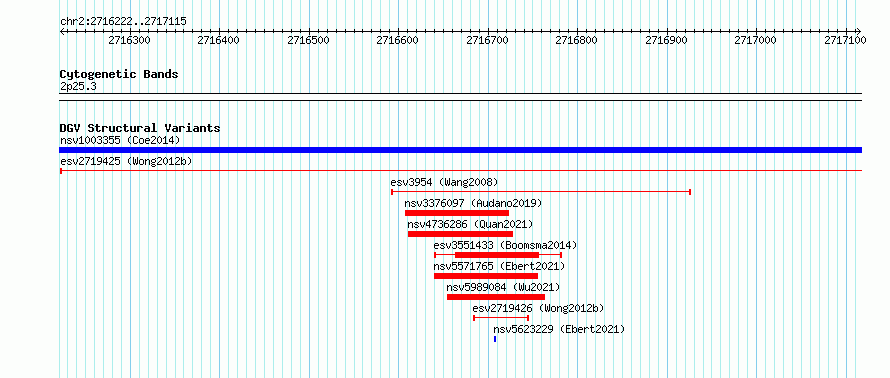The height and width of the screenshot is (378, 890).
Task: Click the 2716800 ruler tick label
Action: pos(577,40)
